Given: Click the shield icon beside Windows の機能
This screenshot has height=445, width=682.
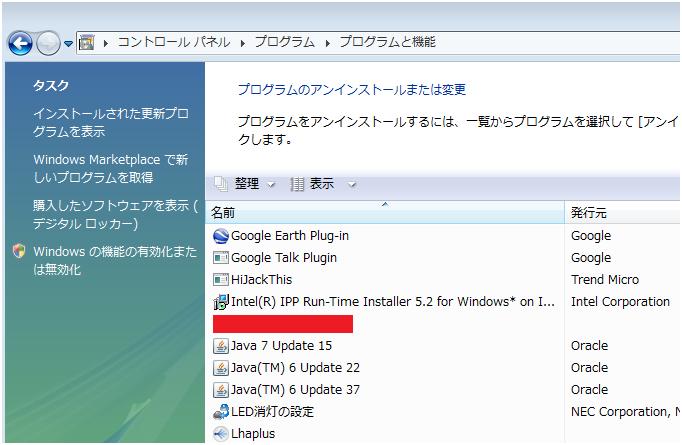Looking at the screenshot, I should [19, 251].
